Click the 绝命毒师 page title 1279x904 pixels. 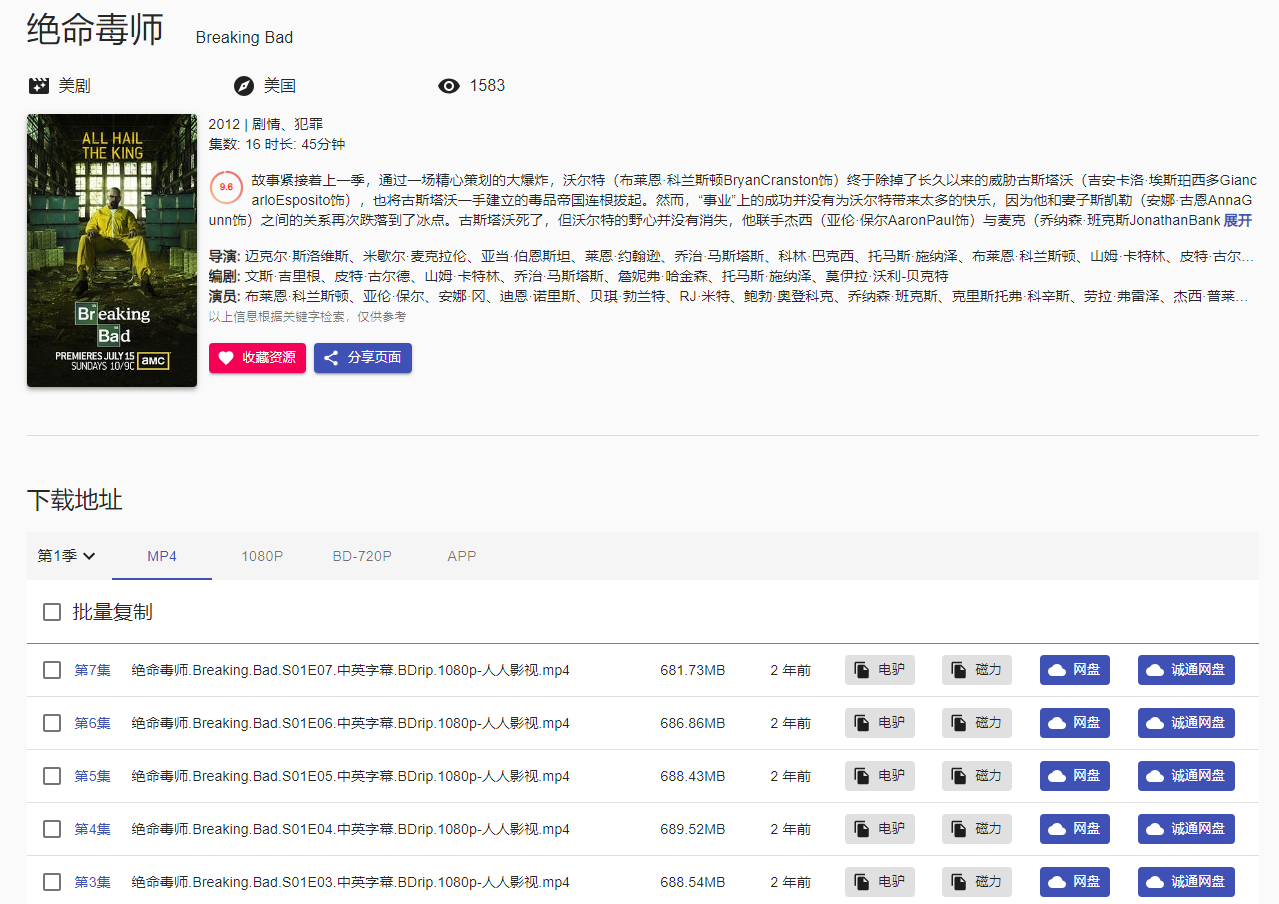click(x=95, y=30)
